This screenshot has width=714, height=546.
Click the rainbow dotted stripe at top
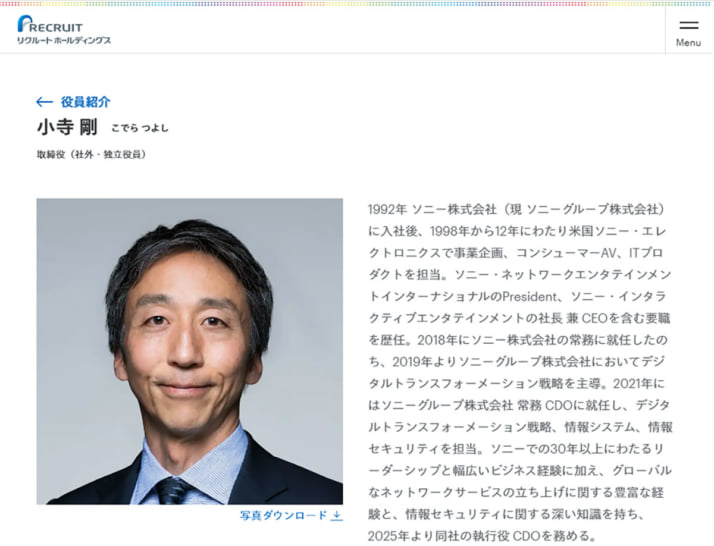coord(357,3)
